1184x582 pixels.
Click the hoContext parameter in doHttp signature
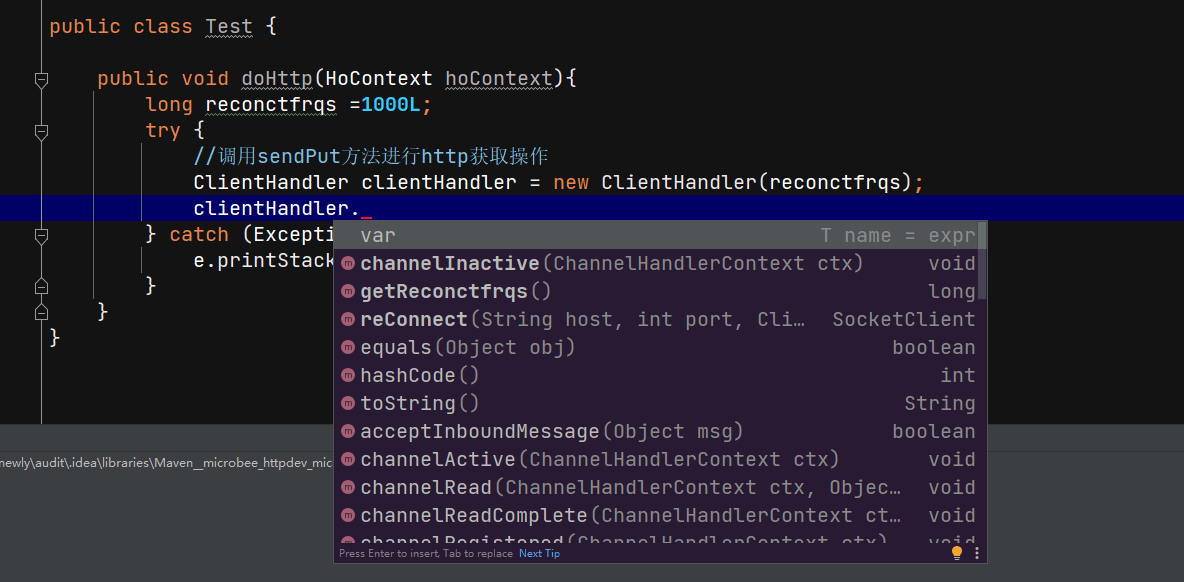click(x=498, y=79)
